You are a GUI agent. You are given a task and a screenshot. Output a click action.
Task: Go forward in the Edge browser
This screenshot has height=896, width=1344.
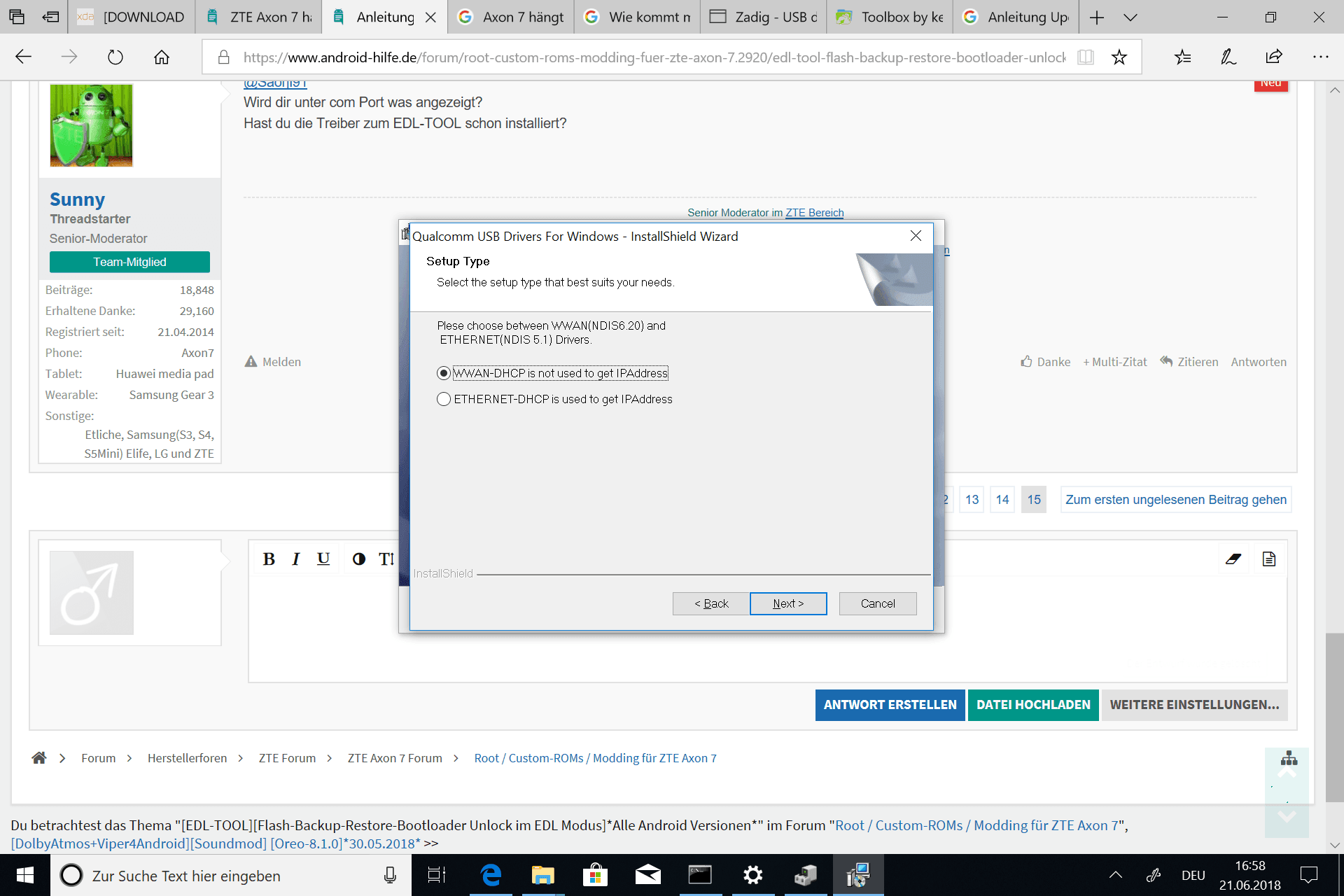coord(69,57)
